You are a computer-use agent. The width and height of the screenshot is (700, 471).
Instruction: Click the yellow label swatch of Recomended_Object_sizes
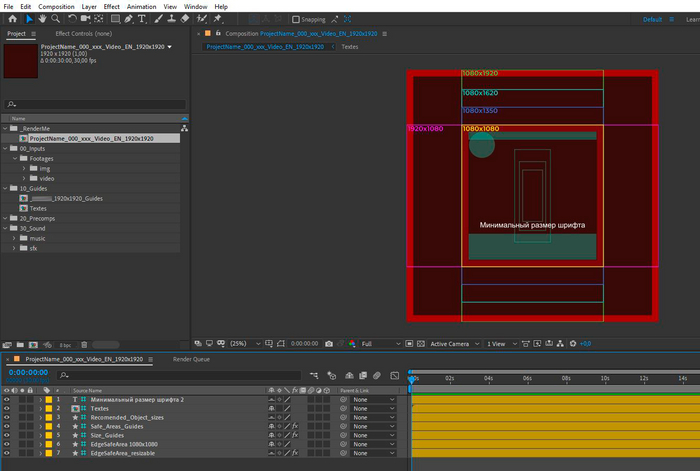(47, 418)
